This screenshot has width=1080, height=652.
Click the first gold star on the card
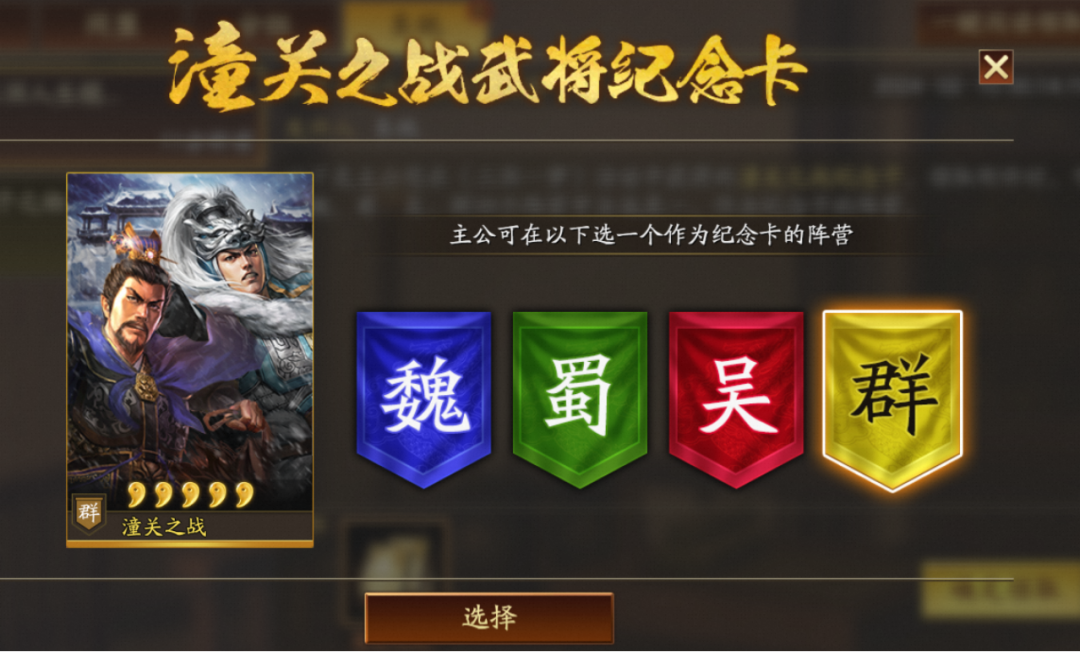[x=136, y=494]
